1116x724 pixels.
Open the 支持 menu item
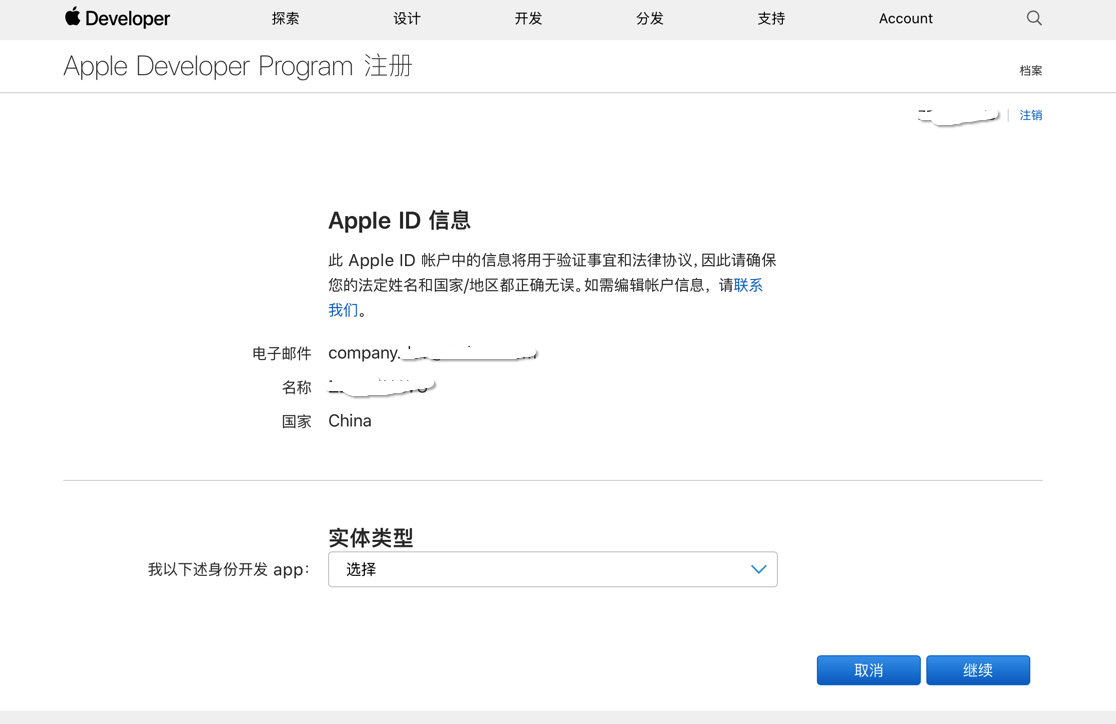(x=772, y=19)
